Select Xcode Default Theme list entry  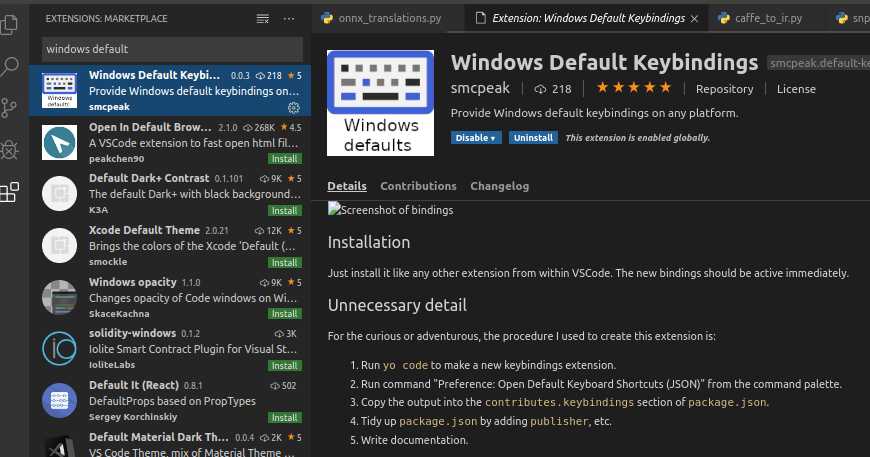[170, 246]
